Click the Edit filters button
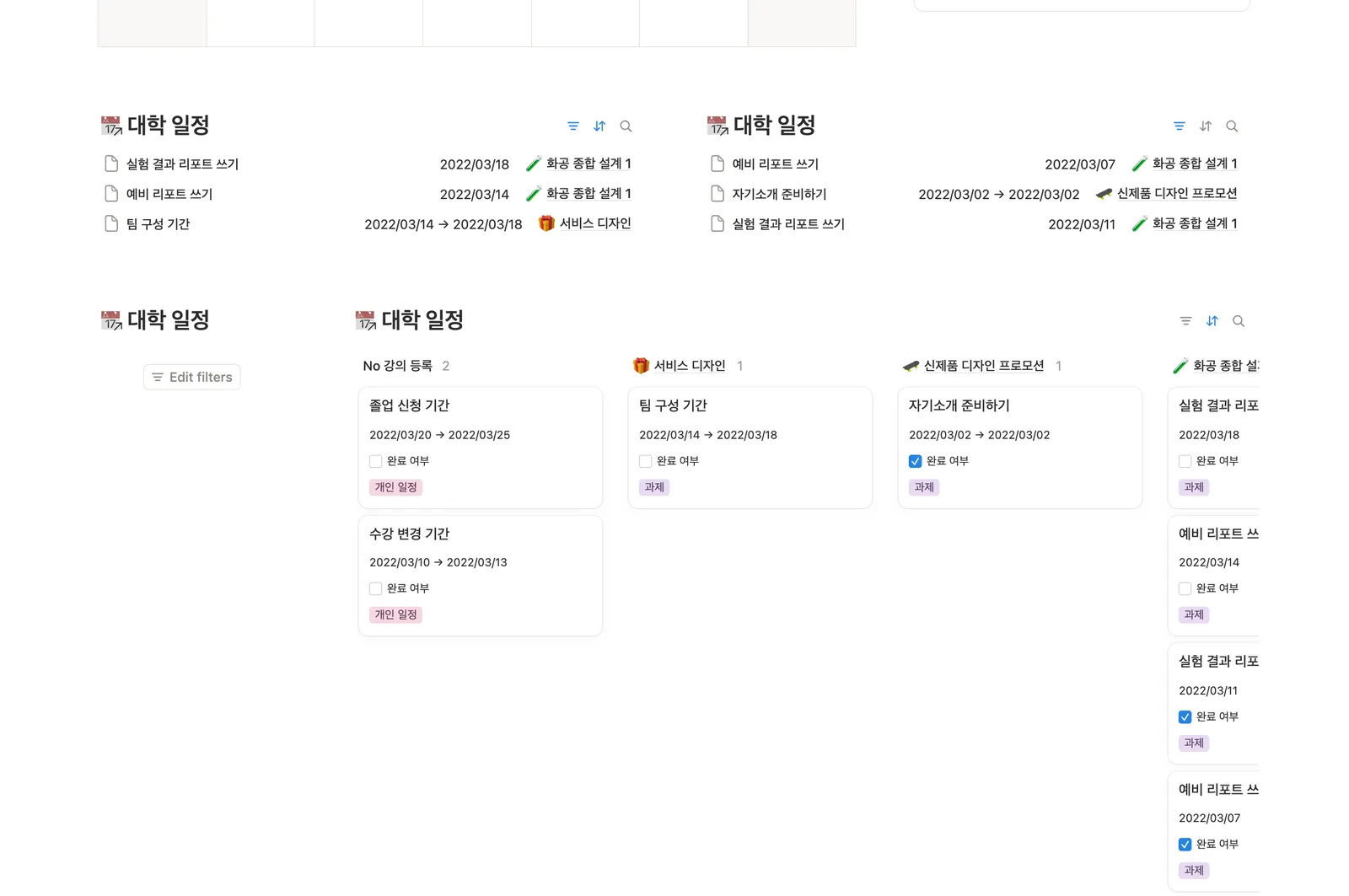The width and height of the screenshot is (1349, 896). point(192,377)
